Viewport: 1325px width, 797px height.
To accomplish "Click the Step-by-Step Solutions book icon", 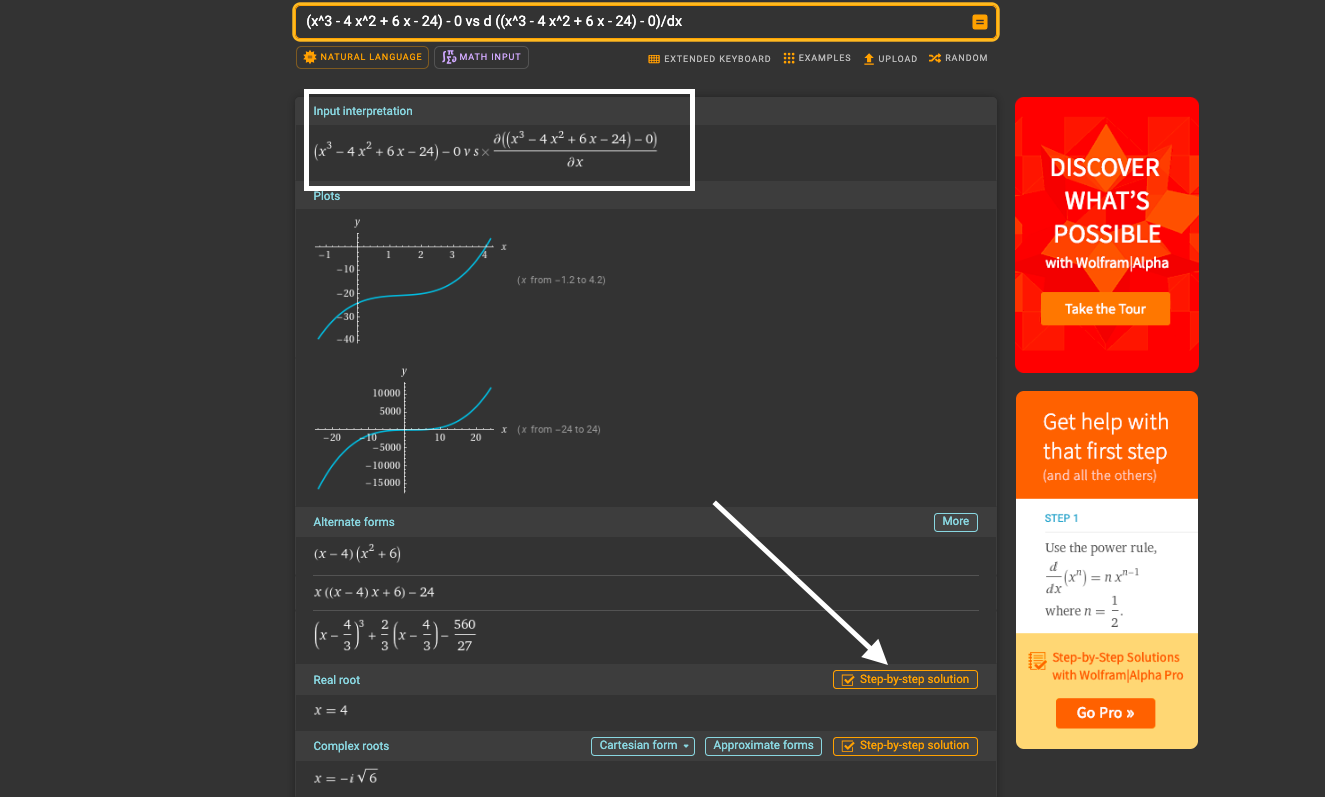I will [x=1035, y=660].
